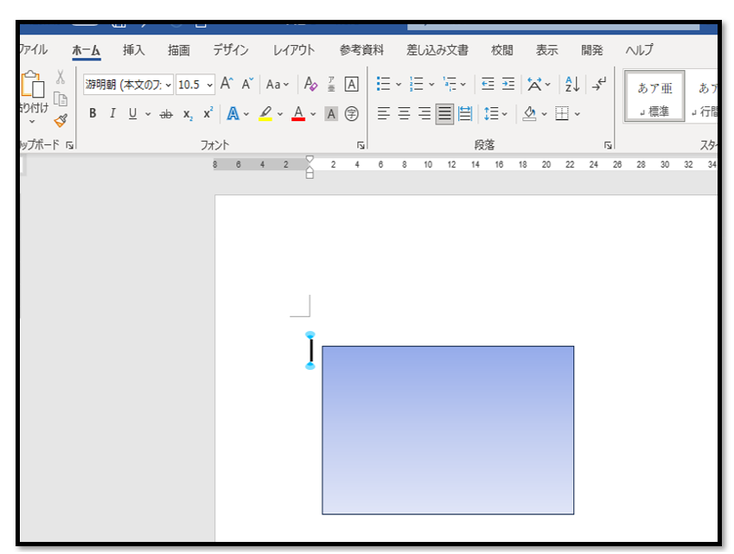
Task: Click the numbered list icon
Action: click(416, 84)
